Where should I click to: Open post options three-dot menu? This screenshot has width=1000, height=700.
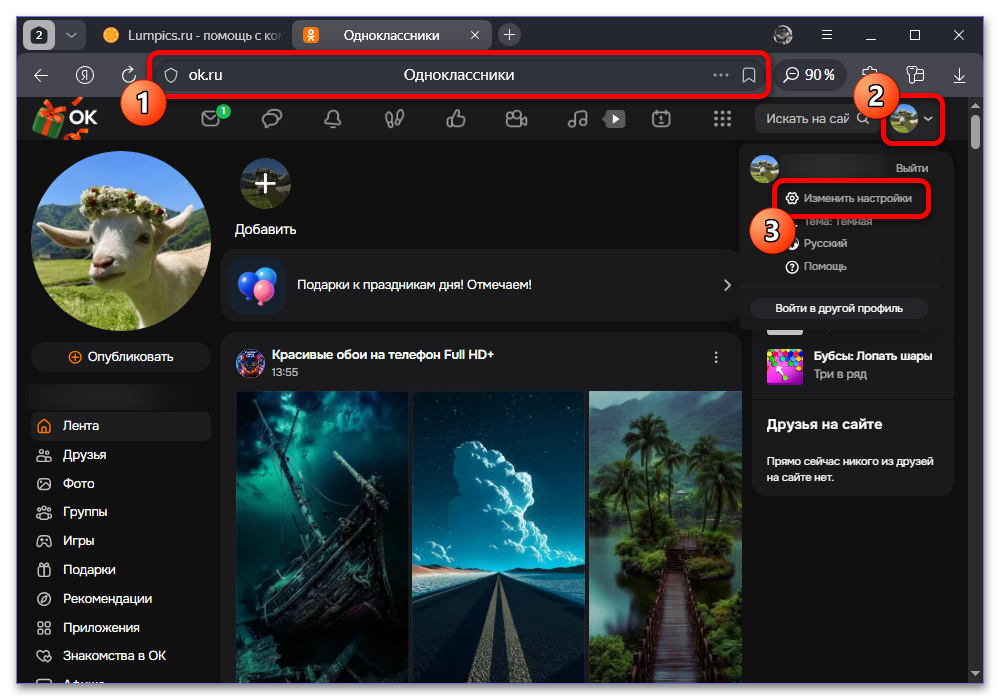tap(716, 358)
